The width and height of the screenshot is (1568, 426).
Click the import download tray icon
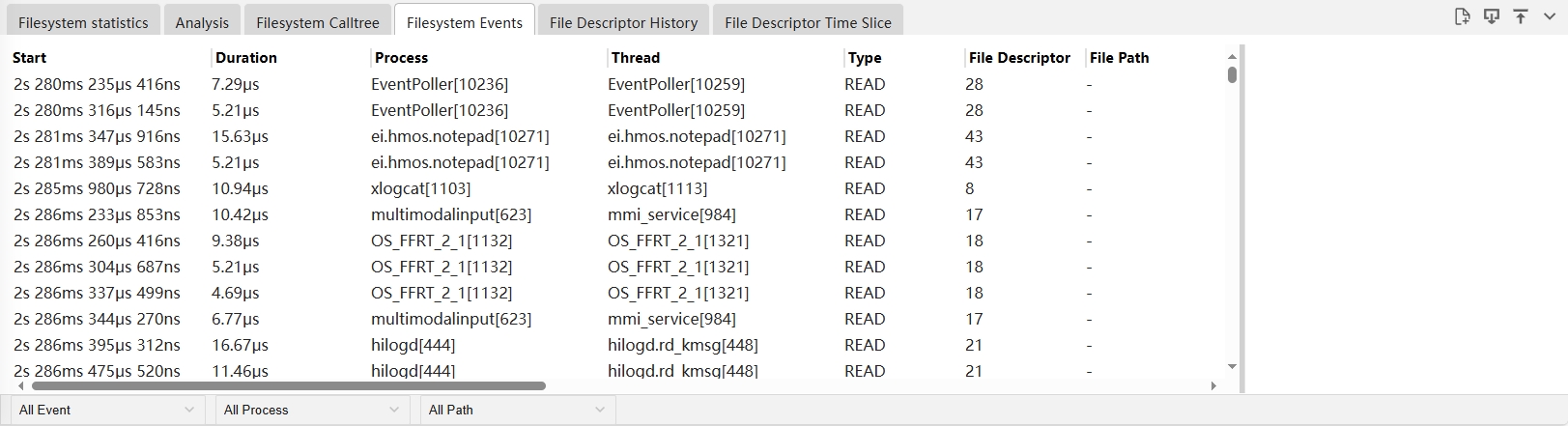pos(1492,16)
